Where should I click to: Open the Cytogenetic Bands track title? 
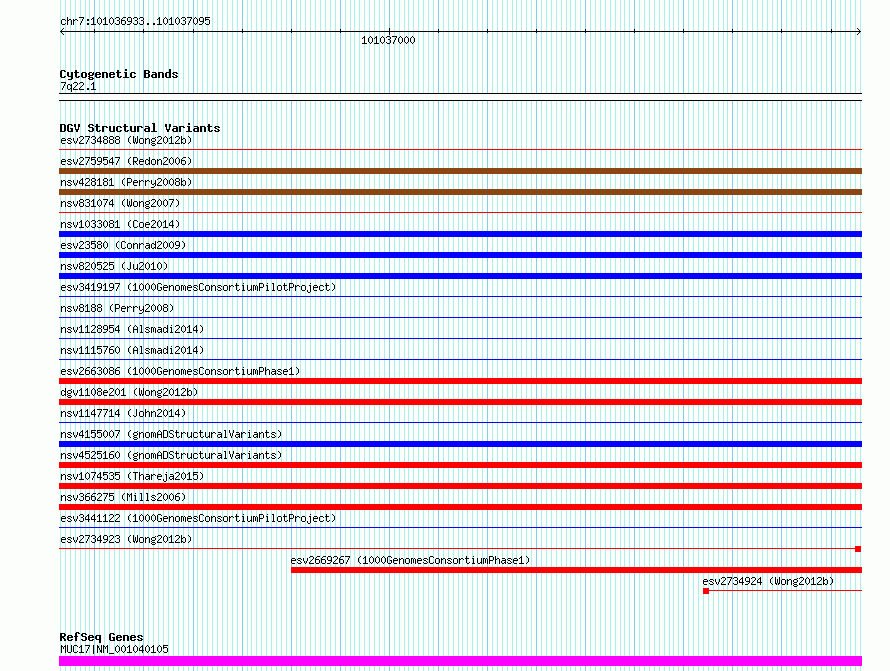point(119,74)
